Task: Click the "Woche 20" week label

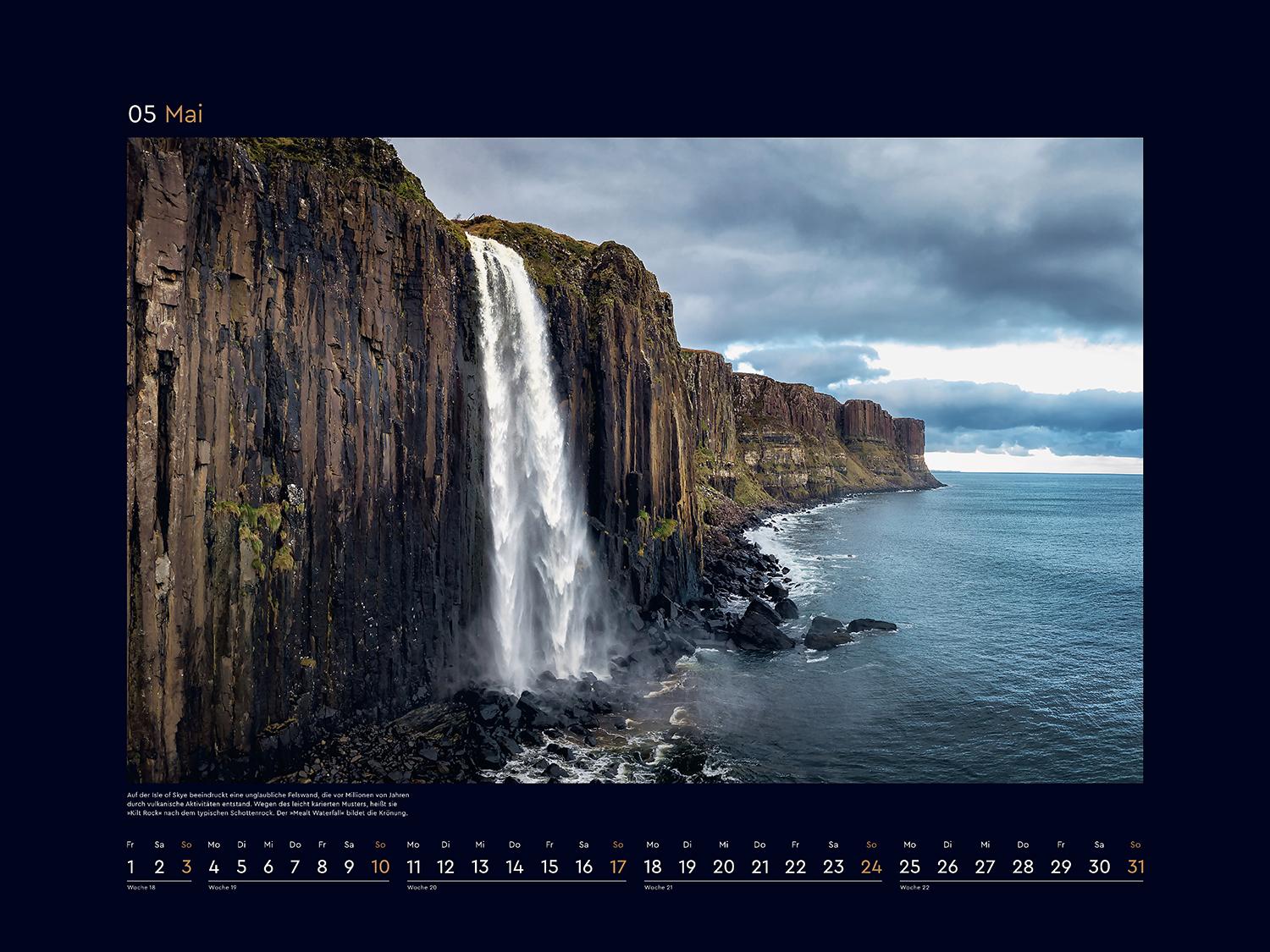Action: coord(422,888)
